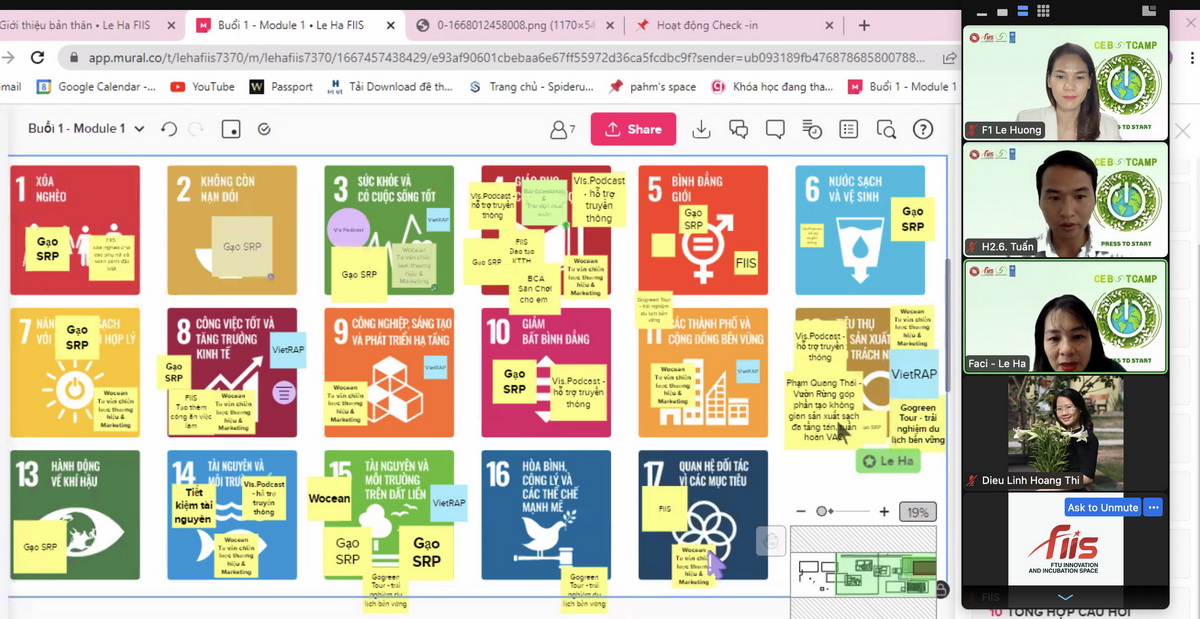The height and width of the screenshot is (619, 1200).
Task: Undo the last action in Mural
Action: [x=169, y=129]
